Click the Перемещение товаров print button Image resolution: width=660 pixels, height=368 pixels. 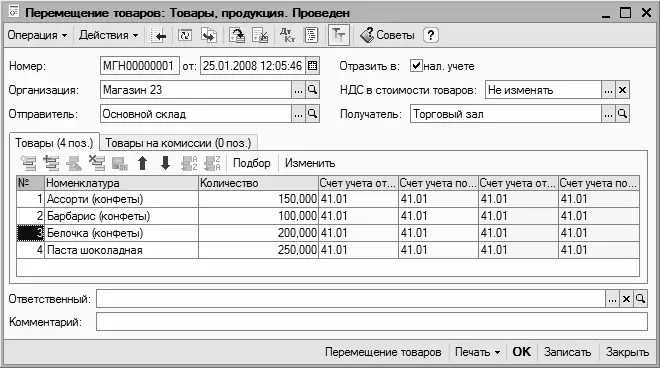pos(383,352)
